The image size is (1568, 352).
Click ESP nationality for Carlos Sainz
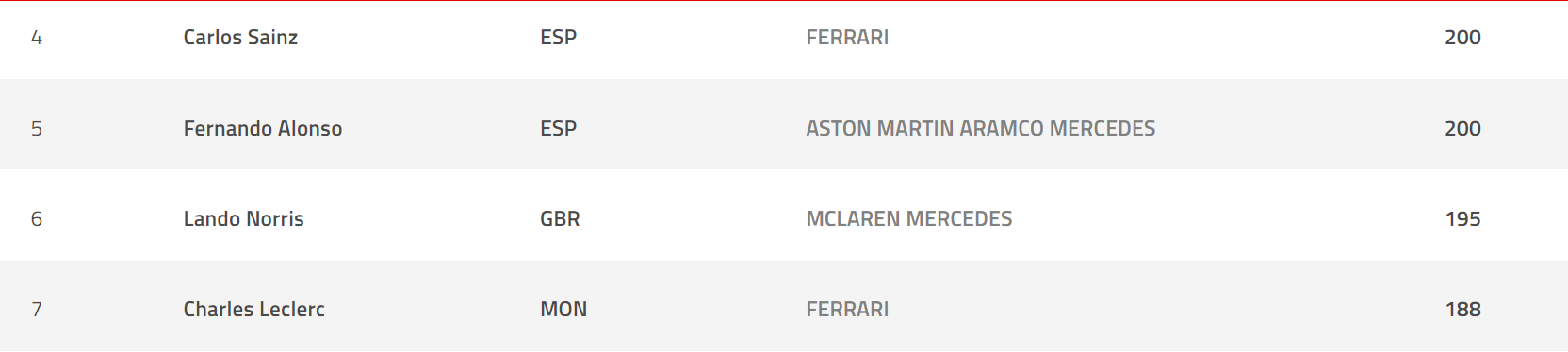[558, 38]
